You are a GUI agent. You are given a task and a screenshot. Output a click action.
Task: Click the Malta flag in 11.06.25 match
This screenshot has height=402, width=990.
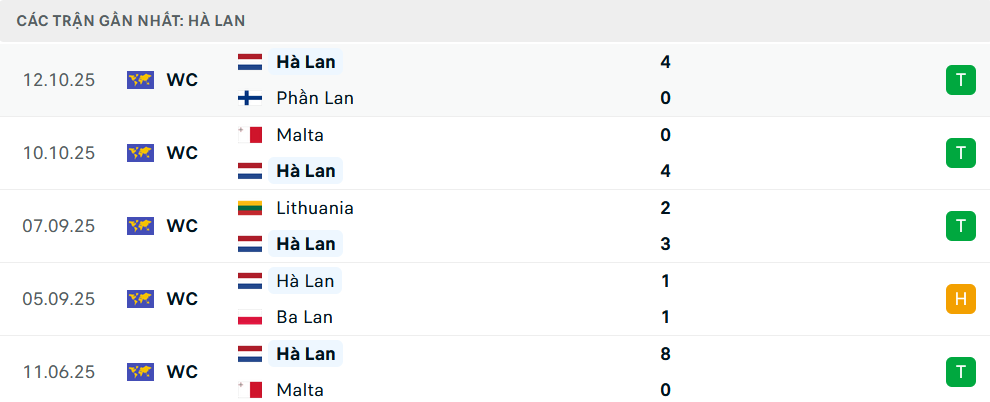(249, 390)
